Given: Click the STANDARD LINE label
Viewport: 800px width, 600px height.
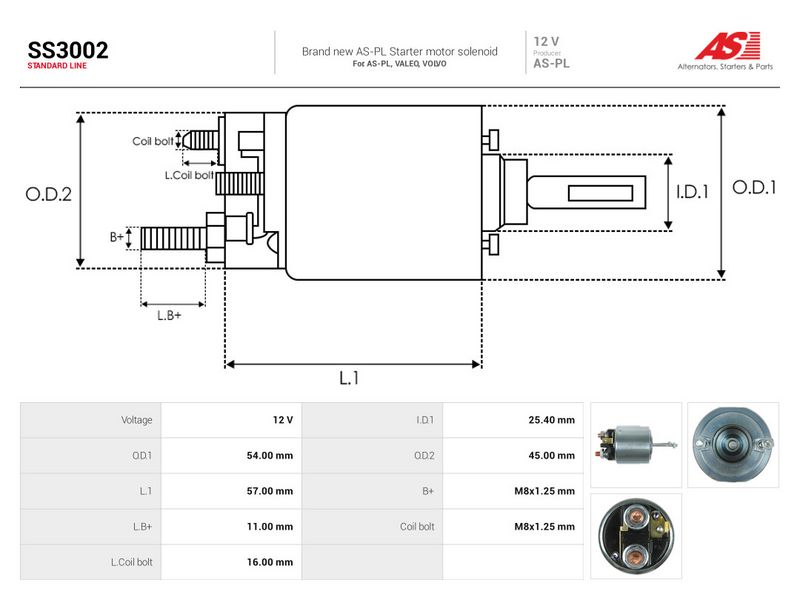Looking at the screenshot, I should (x=57, y=66).
